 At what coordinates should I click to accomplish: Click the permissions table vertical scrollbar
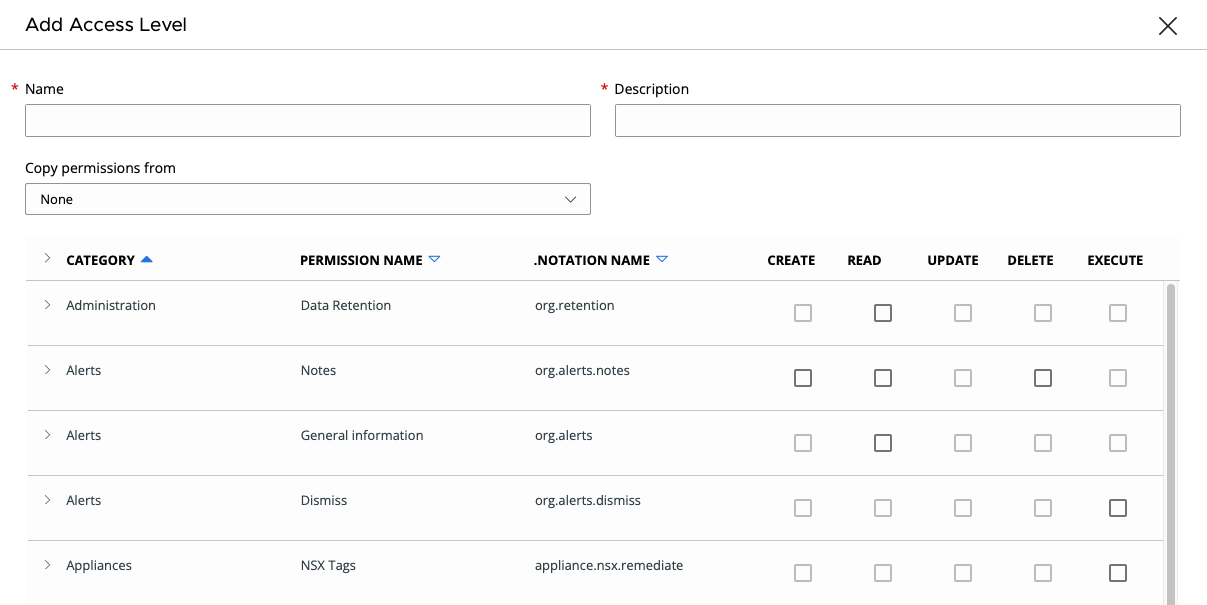[x=1170, y=444]
